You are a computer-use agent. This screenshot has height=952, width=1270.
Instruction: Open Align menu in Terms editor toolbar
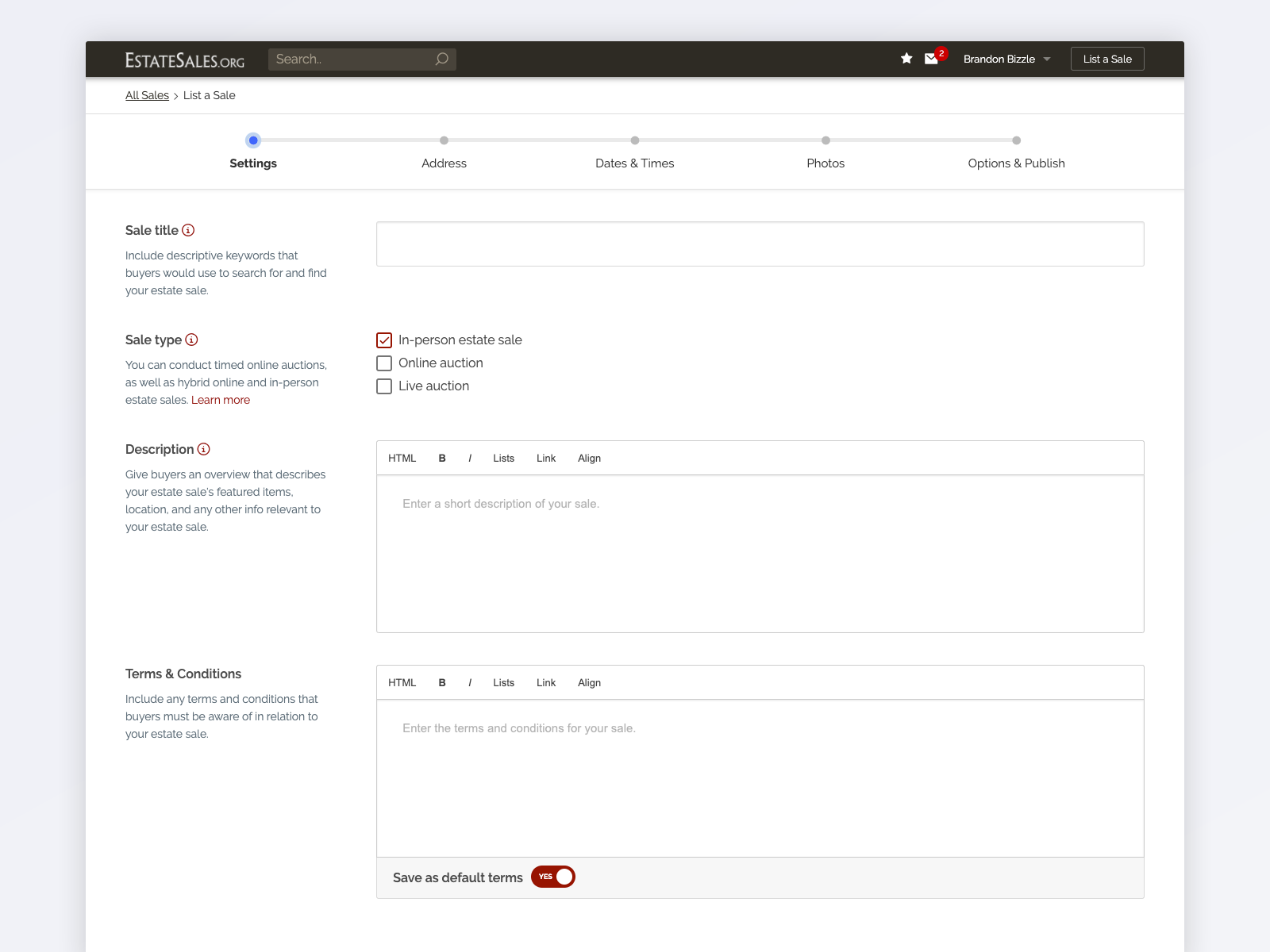pos(589,683)
